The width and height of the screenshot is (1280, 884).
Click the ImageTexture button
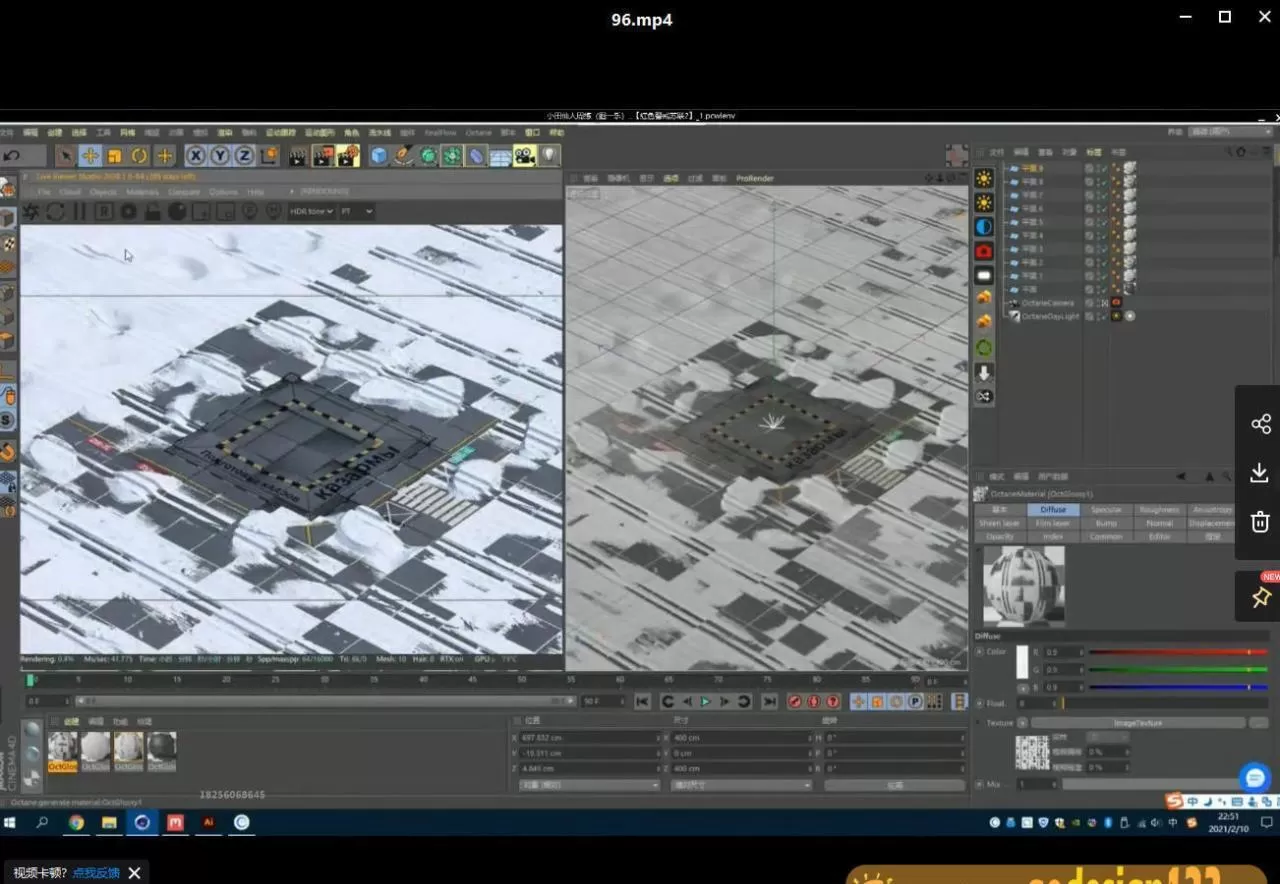(x=1138, y=723)
